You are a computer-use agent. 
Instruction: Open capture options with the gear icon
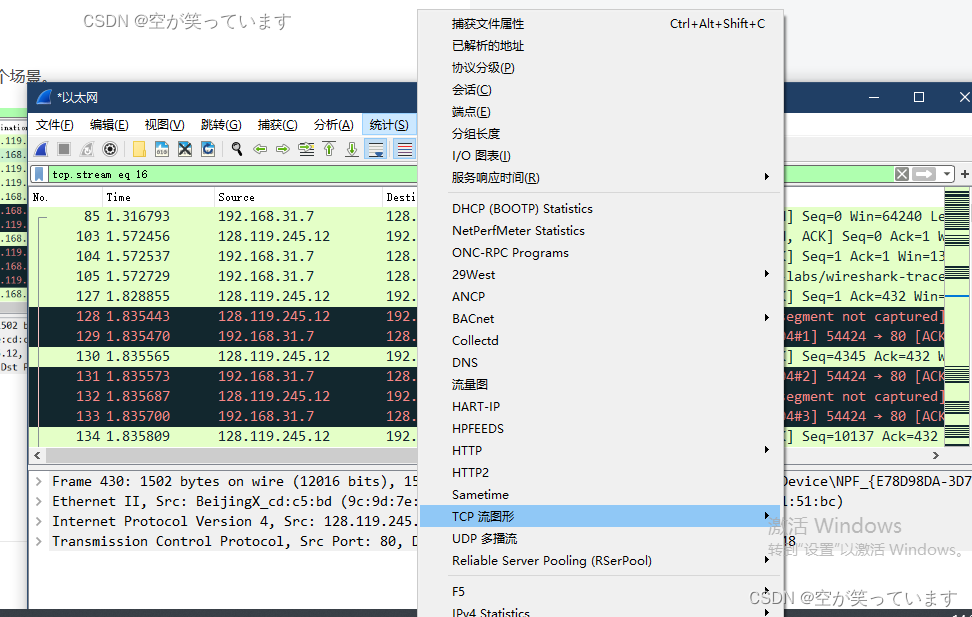[110, 148]
